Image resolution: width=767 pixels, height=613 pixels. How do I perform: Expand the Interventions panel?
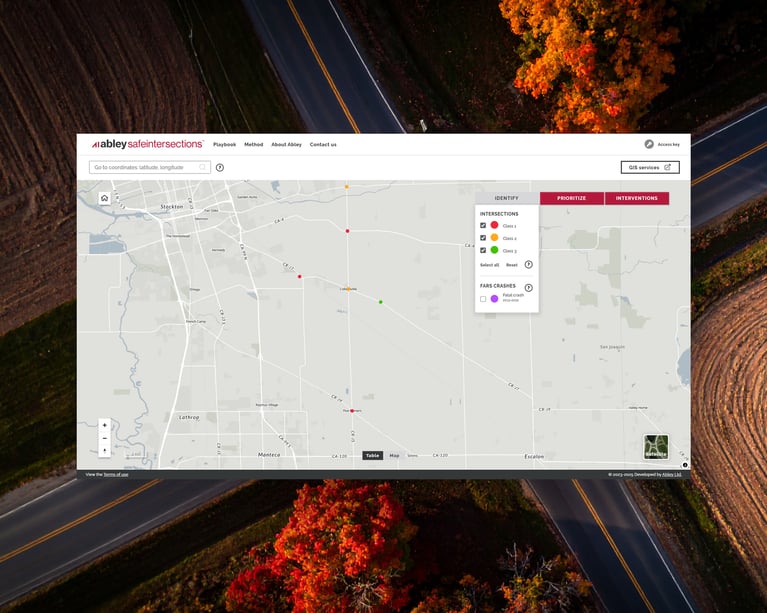coord(637,198)
